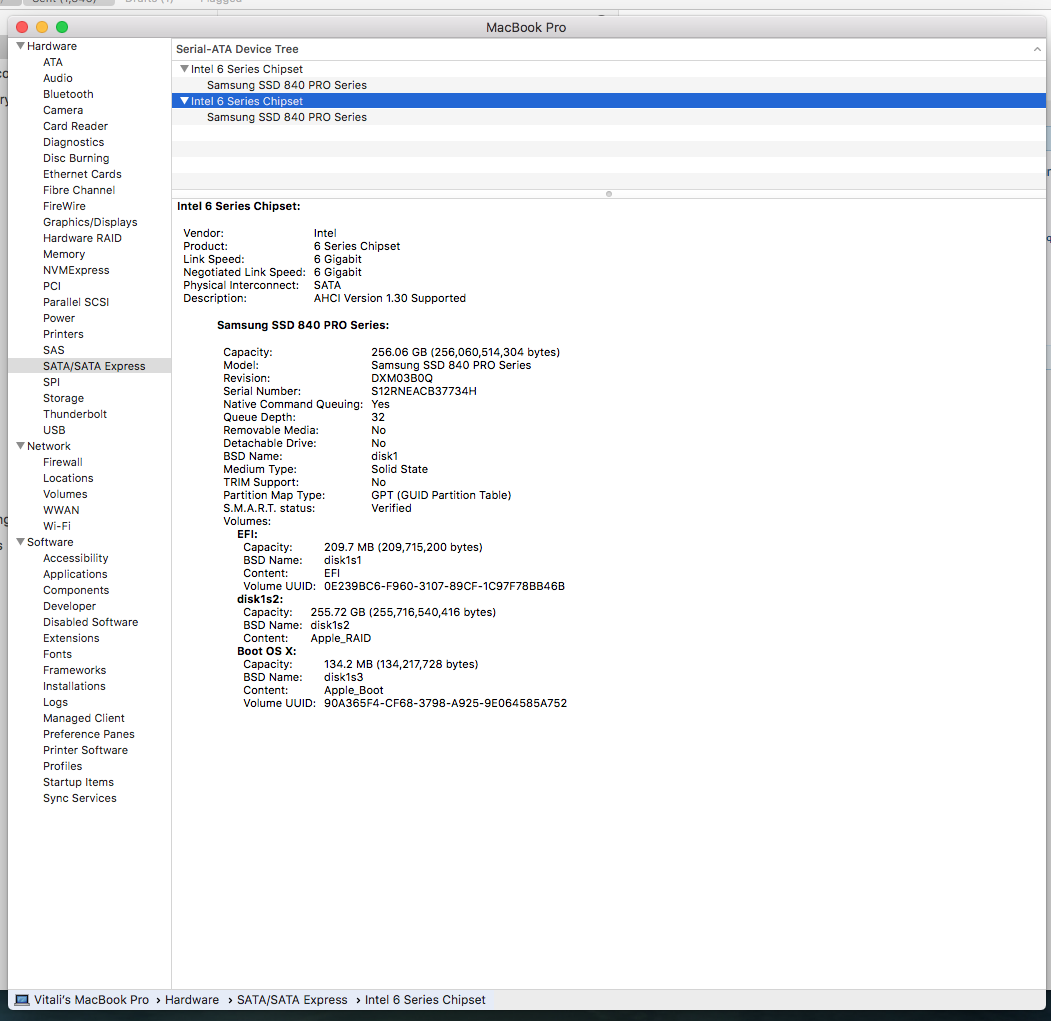The width and height of the screenshot is (1051, 1021).
Task: Select Preference Panes entry
Action: [x=88, y=734]
